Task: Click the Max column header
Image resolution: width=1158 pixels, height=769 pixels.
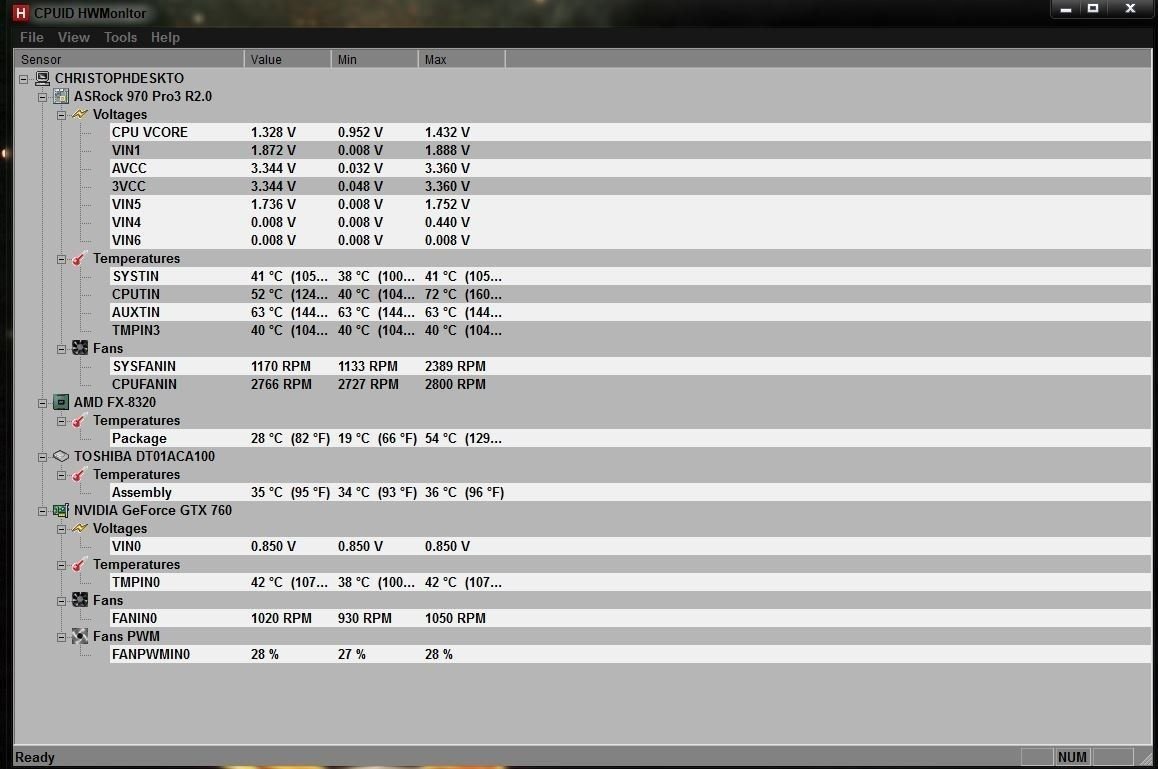Action: (462, 59)
